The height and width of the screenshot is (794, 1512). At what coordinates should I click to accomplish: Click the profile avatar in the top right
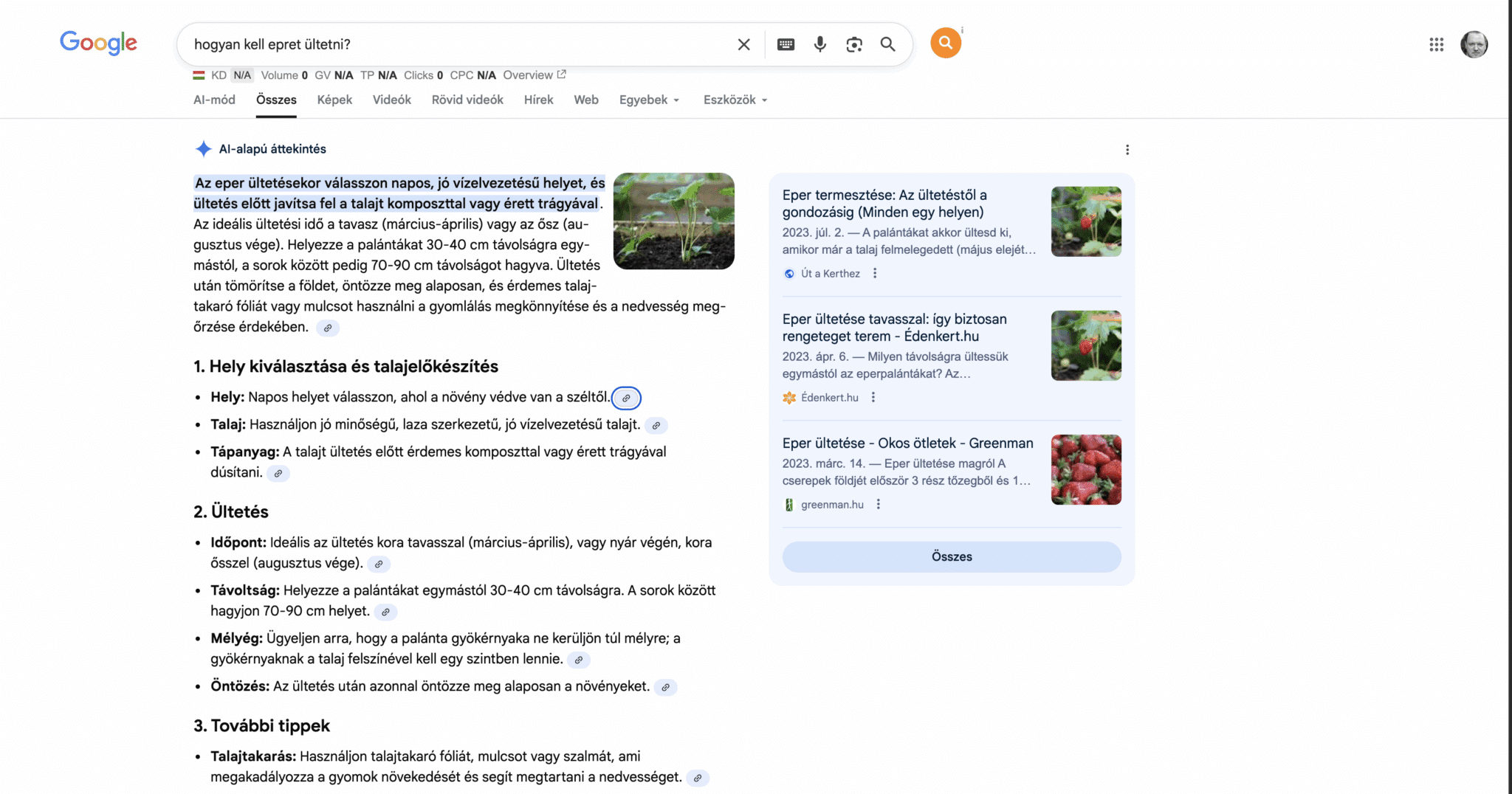coord(1475,44)
